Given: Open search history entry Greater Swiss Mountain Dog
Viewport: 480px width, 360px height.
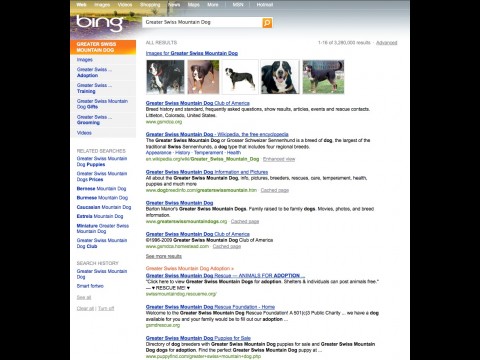Looking at the screenshot, I should tap(102, 274).
